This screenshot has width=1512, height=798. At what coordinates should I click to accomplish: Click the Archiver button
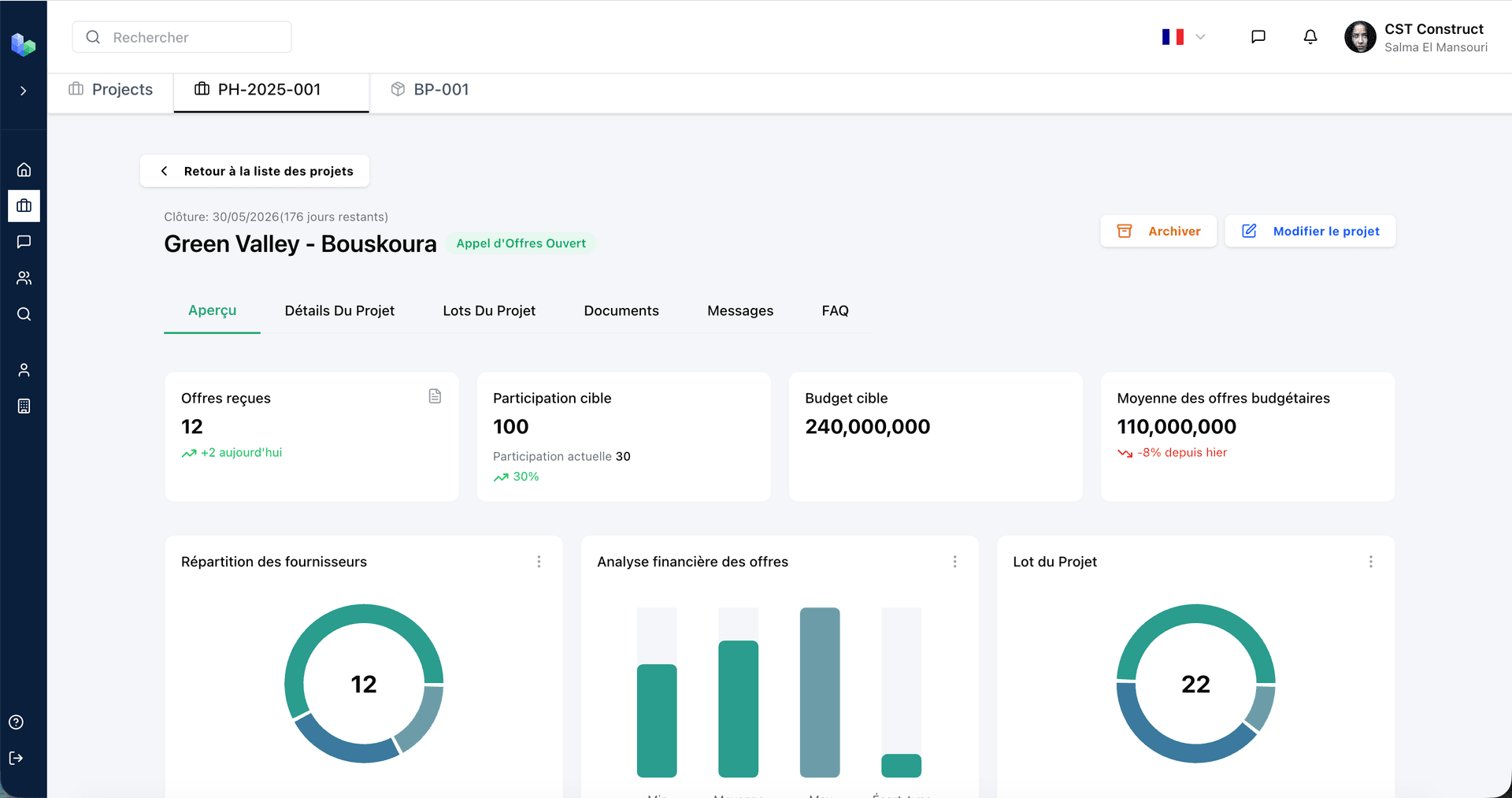point(1158,231)
